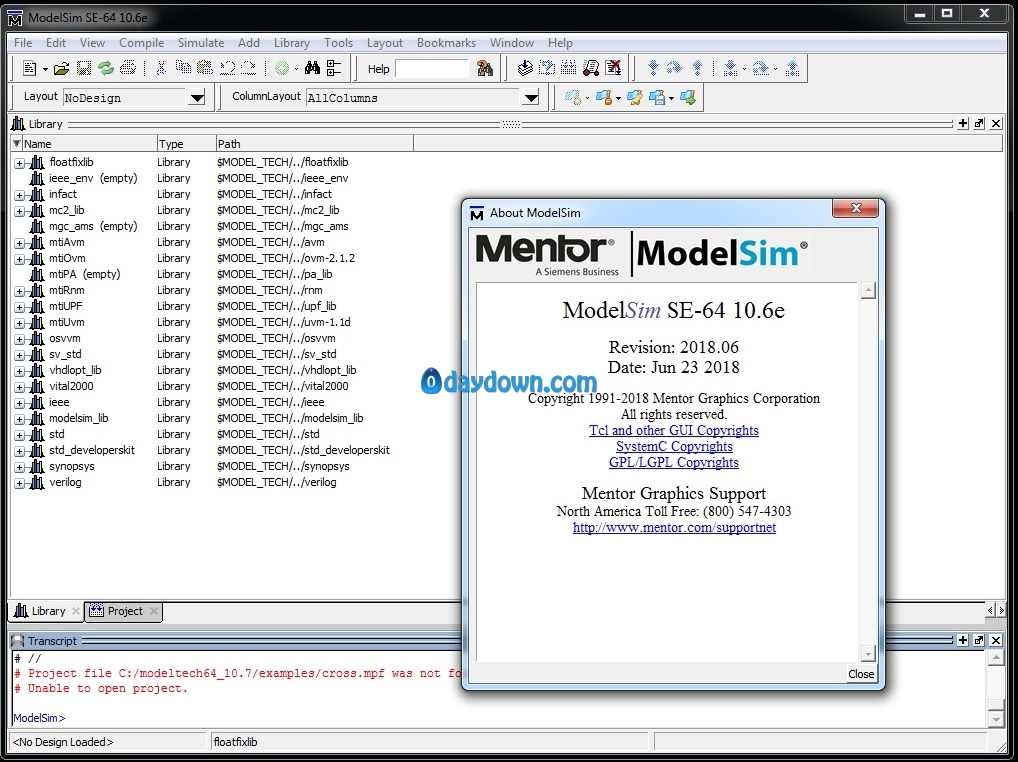Click the About dialog scrollbar up arrow

point(868,290)
